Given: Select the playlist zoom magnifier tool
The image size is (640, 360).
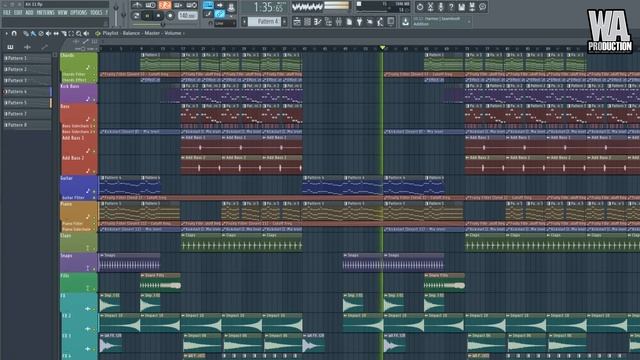Looking at the screenshot, I should tap(78, 33).
